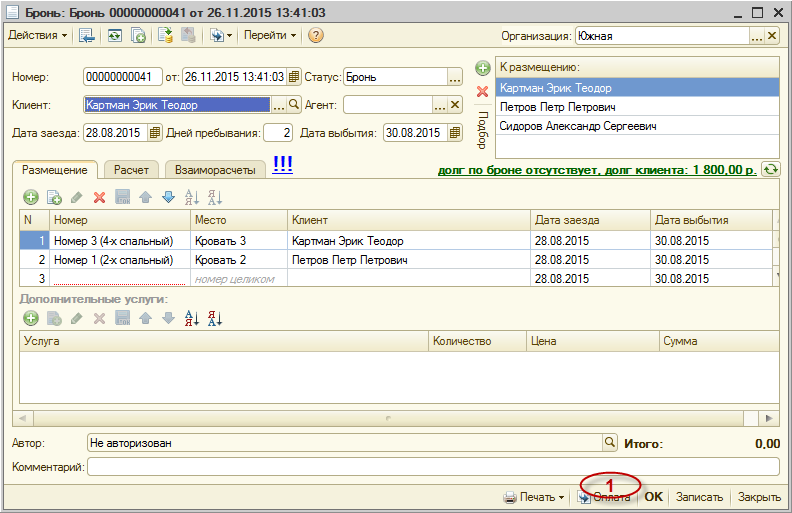This screenshot has height=513, width=792.
Task: Sort placement table descending
Action: point(215,197)
